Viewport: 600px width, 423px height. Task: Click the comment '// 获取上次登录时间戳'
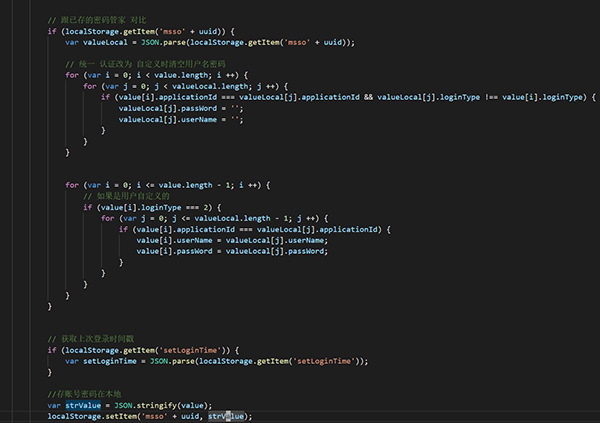[91, 339]
